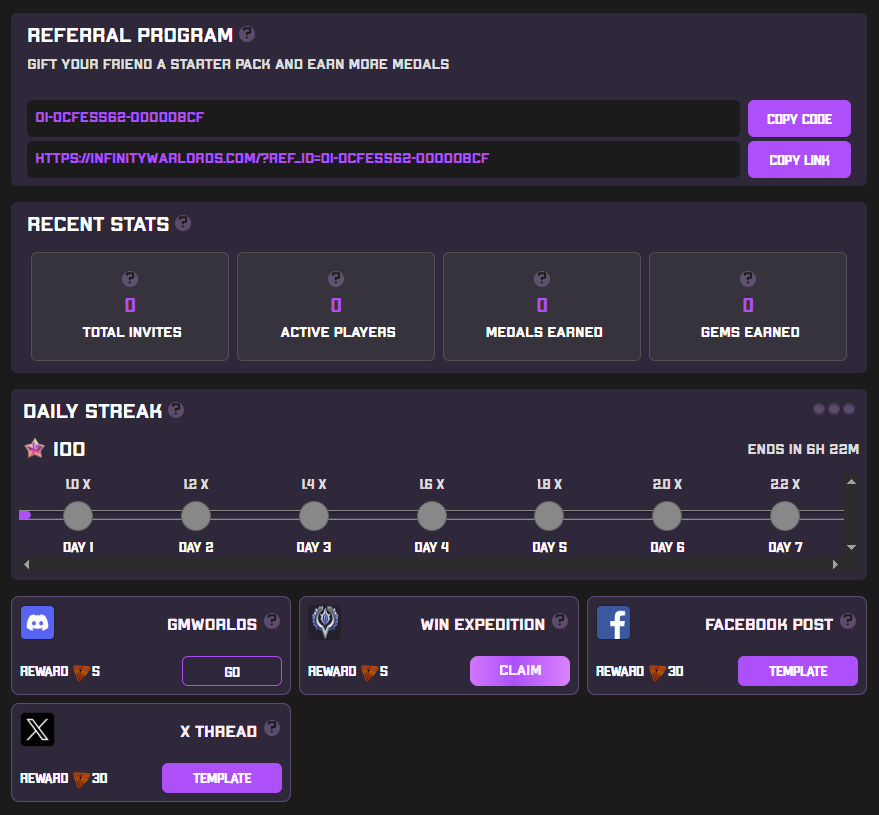Click the Facebook logo icon
This screenshot has height=815, width=879.
[x=613, y=623]
